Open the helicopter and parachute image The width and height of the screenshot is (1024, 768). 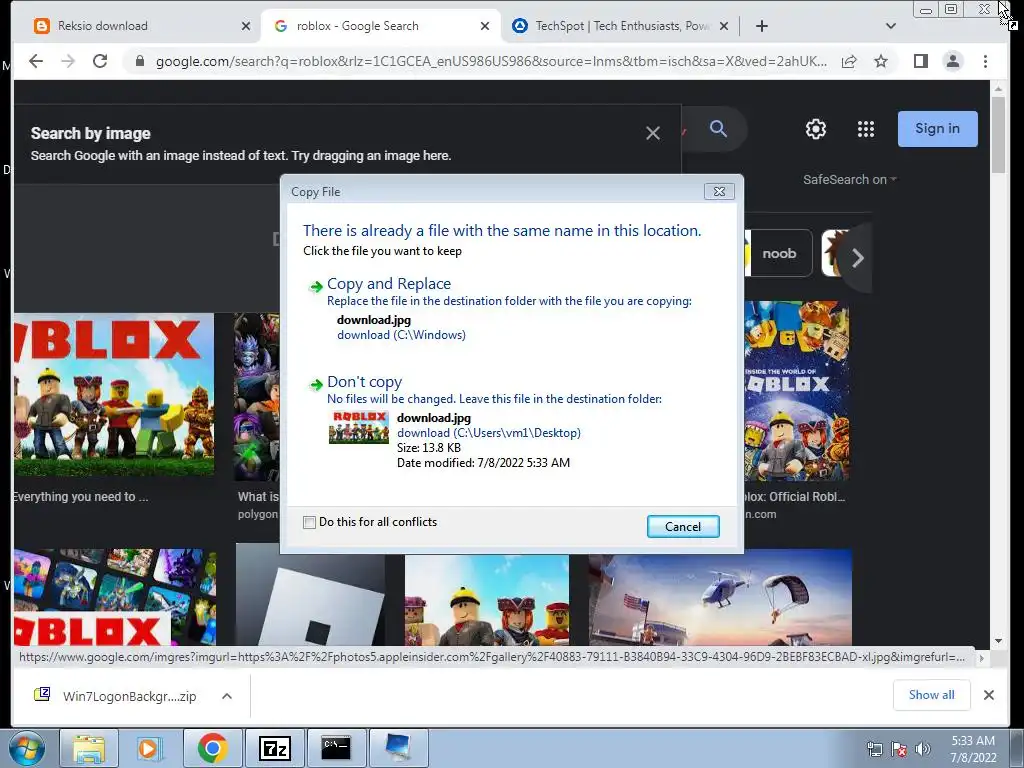(720, 598)
